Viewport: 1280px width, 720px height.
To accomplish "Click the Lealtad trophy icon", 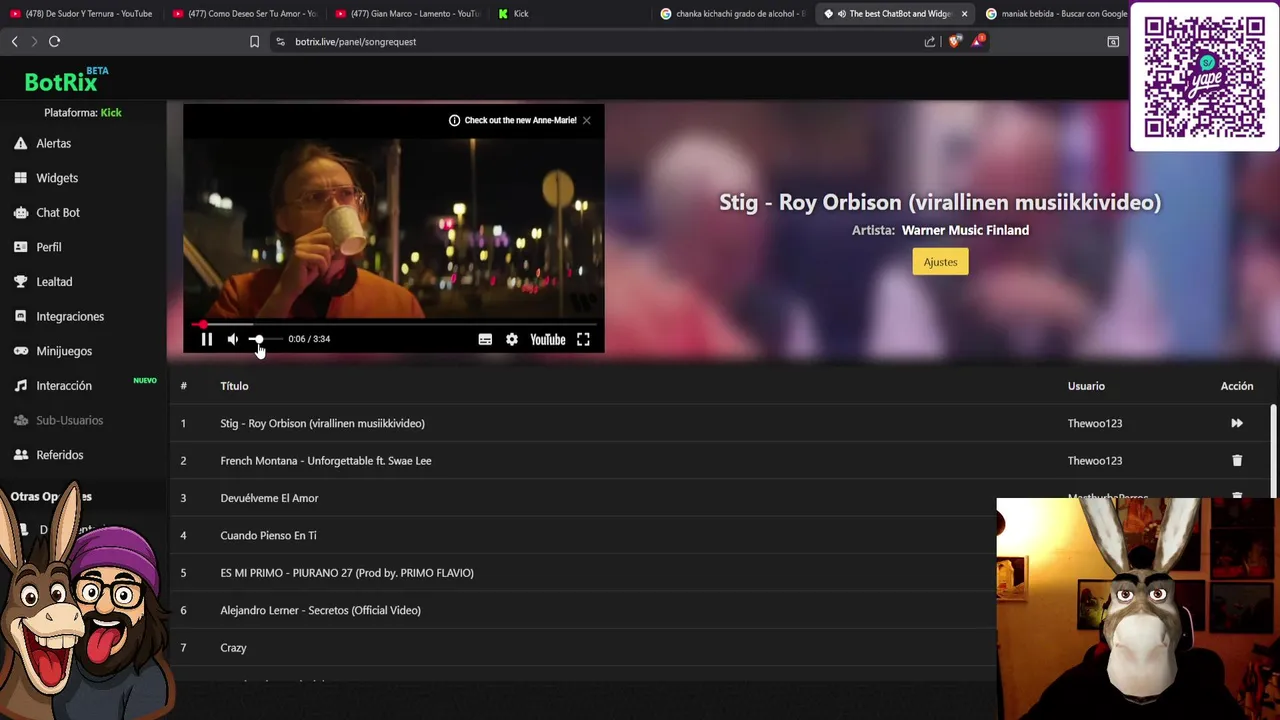I will pos(20,282).
